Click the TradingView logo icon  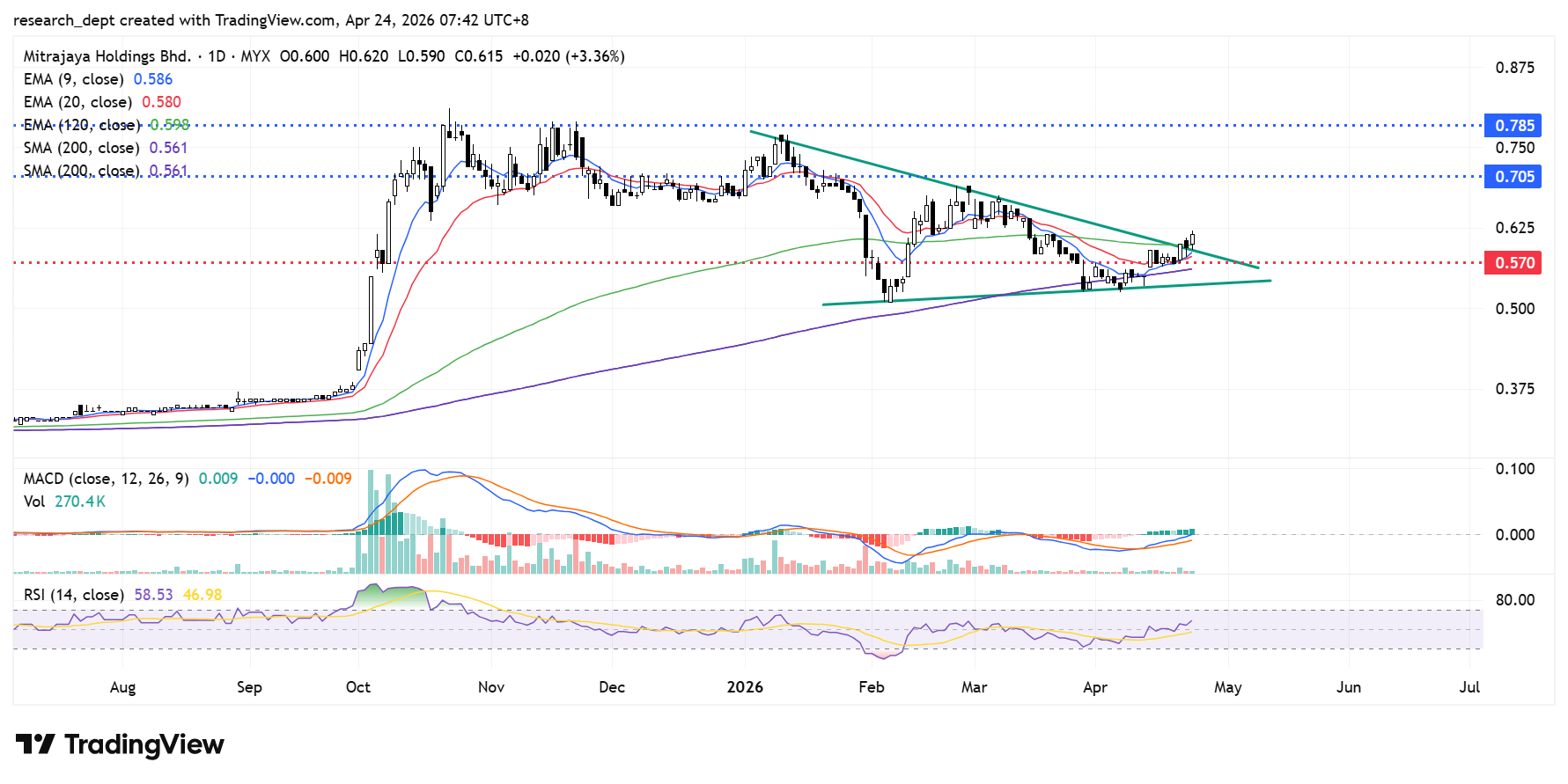(35, 744)
